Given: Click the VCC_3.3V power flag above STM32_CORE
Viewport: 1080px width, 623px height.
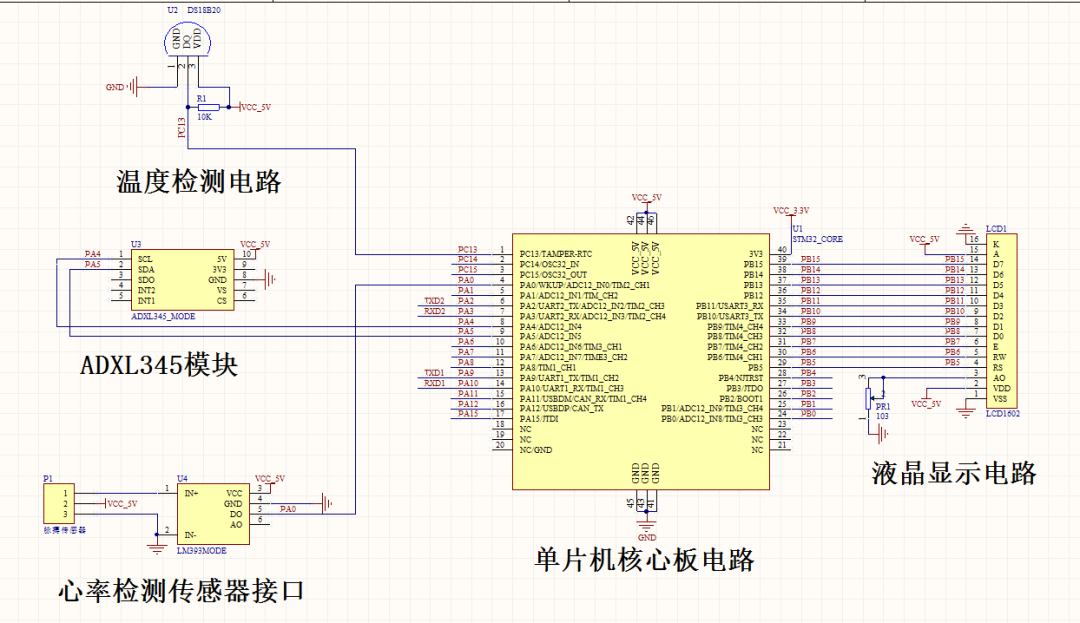Looking at the screenshot, I should click(x=789, y=211).
